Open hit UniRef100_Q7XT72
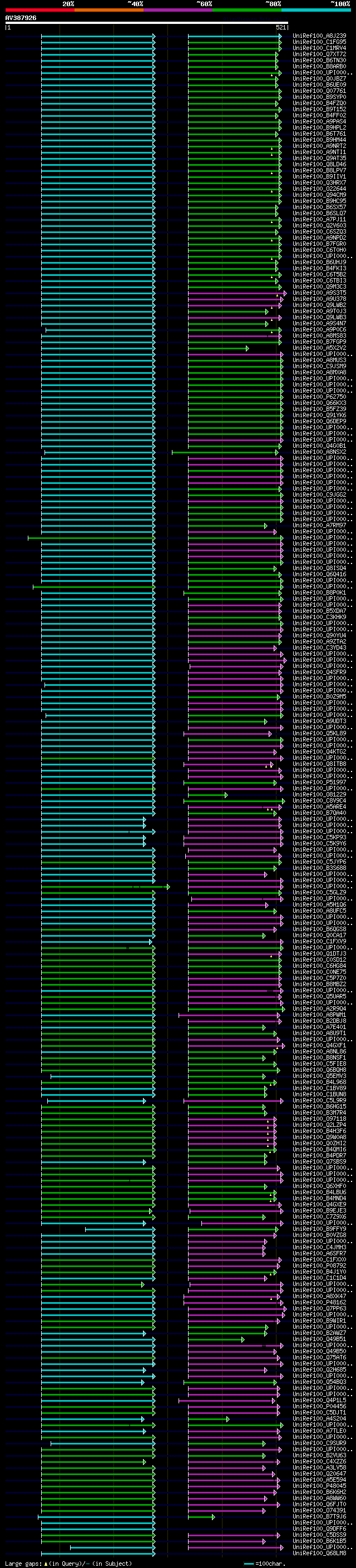356x1568 pixels. (x=319, y=54)
